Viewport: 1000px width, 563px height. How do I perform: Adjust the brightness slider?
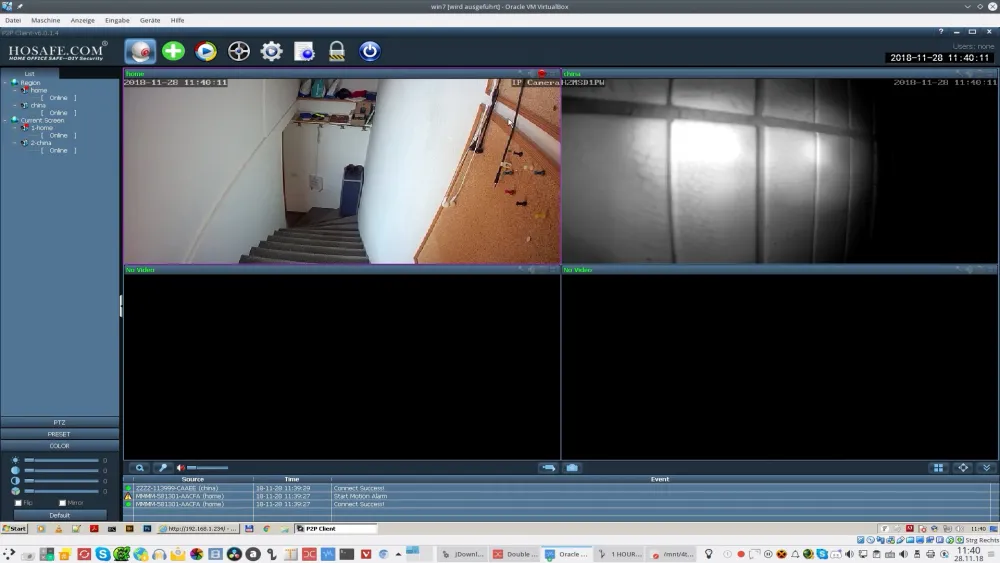point(61,460)
